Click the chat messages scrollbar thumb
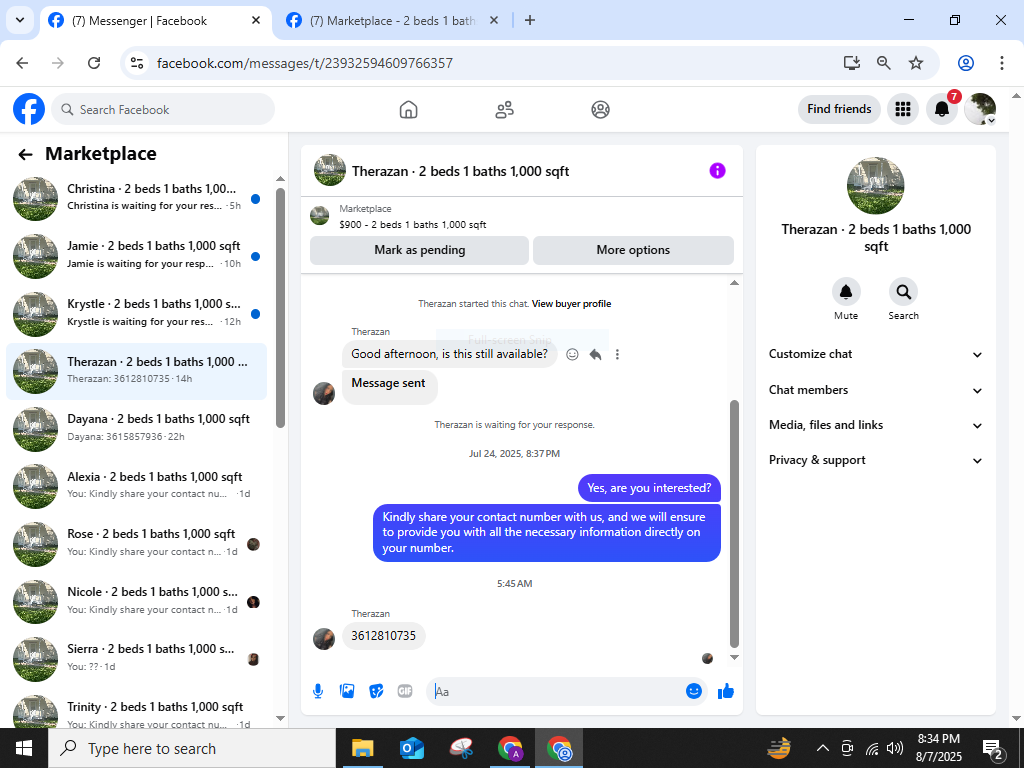Viewport: 1024px width, 768px height. [734, 524]
